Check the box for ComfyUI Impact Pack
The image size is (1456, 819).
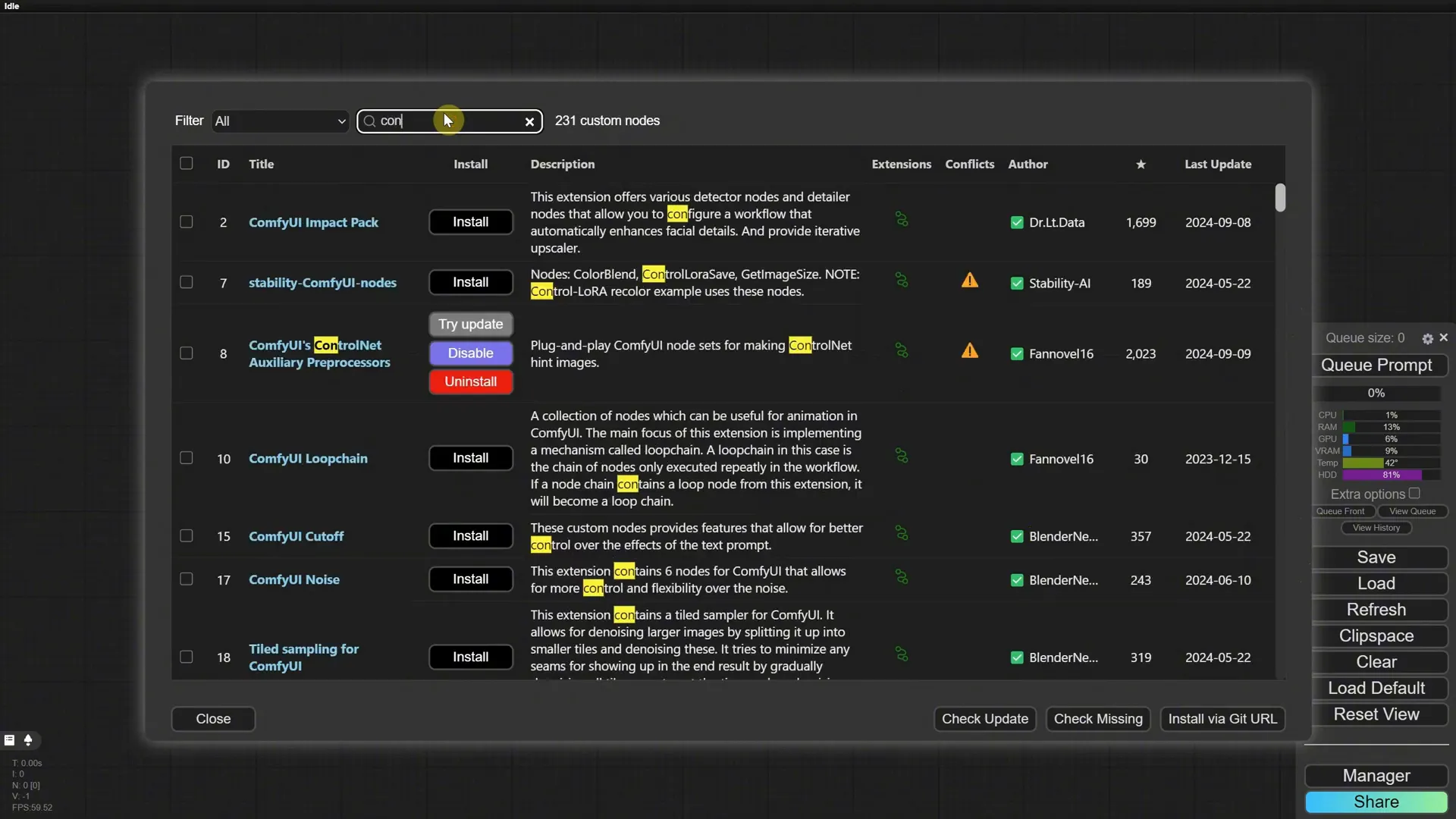click(187, 222)
